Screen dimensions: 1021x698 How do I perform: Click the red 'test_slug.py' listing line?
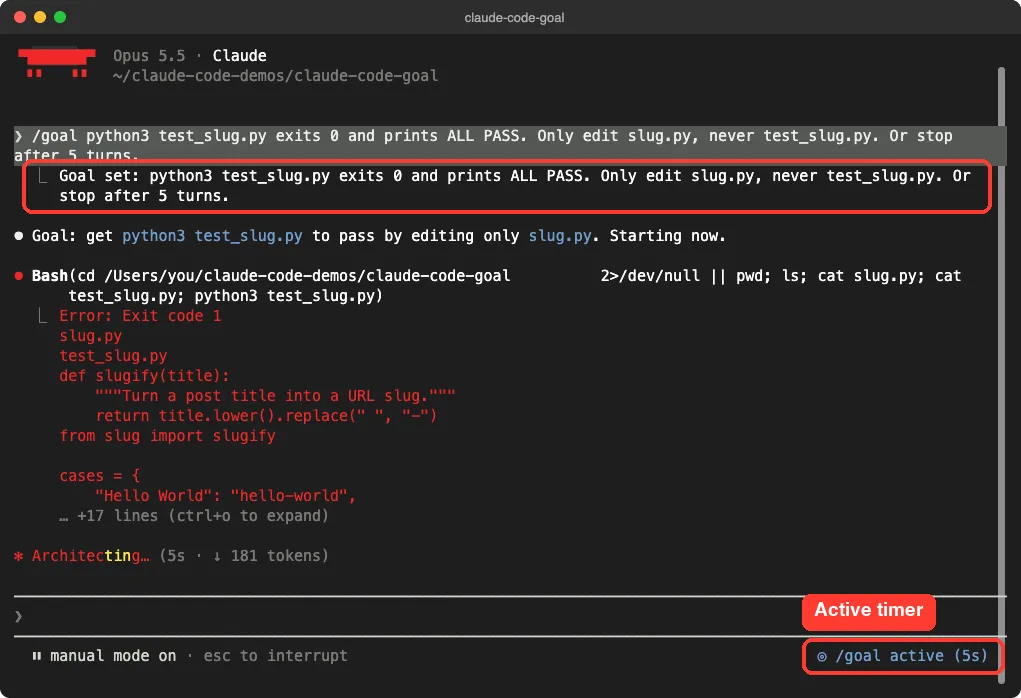coord(113,356)
